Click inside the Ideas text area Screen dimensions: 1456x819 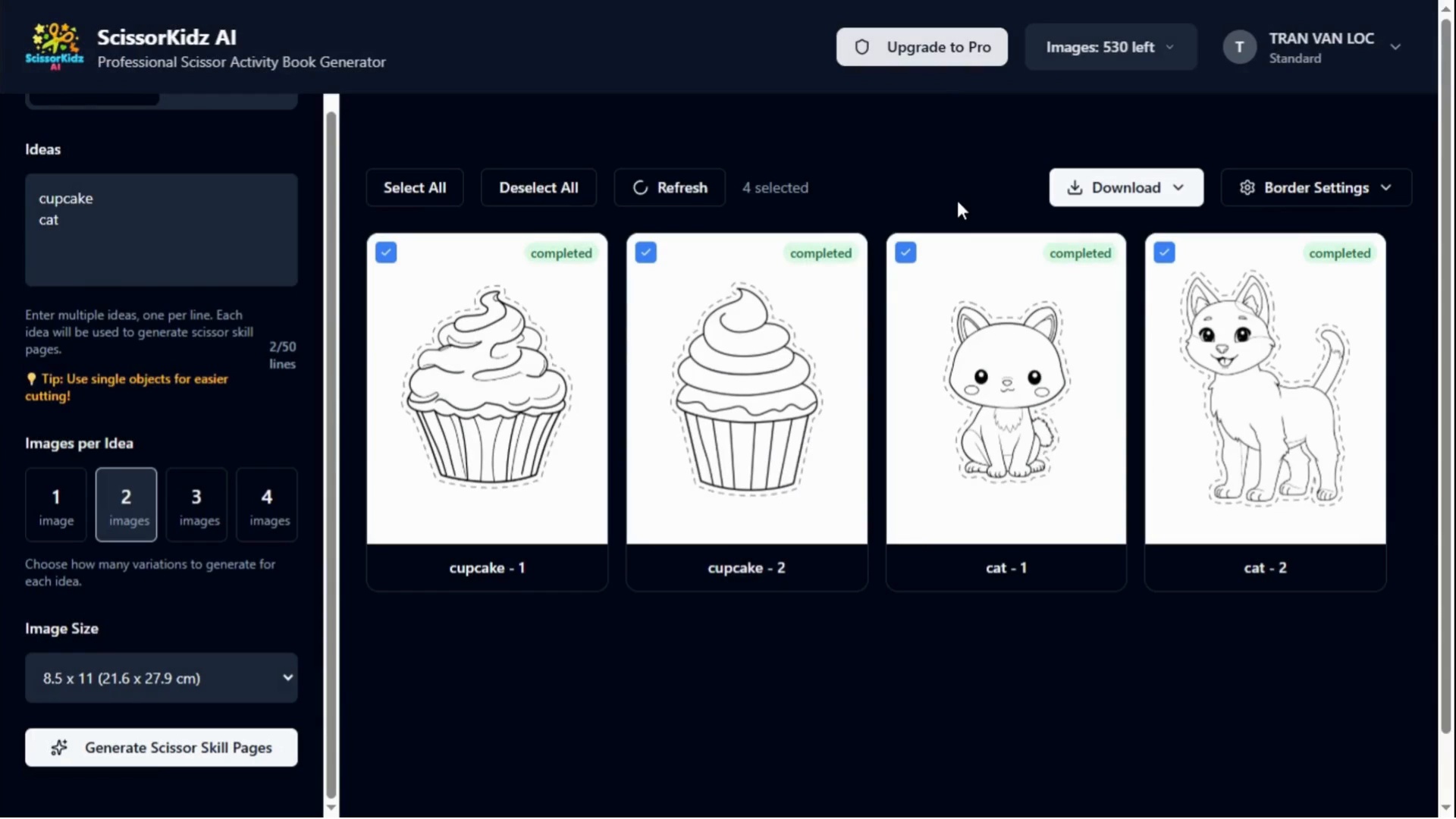(161, 243)
